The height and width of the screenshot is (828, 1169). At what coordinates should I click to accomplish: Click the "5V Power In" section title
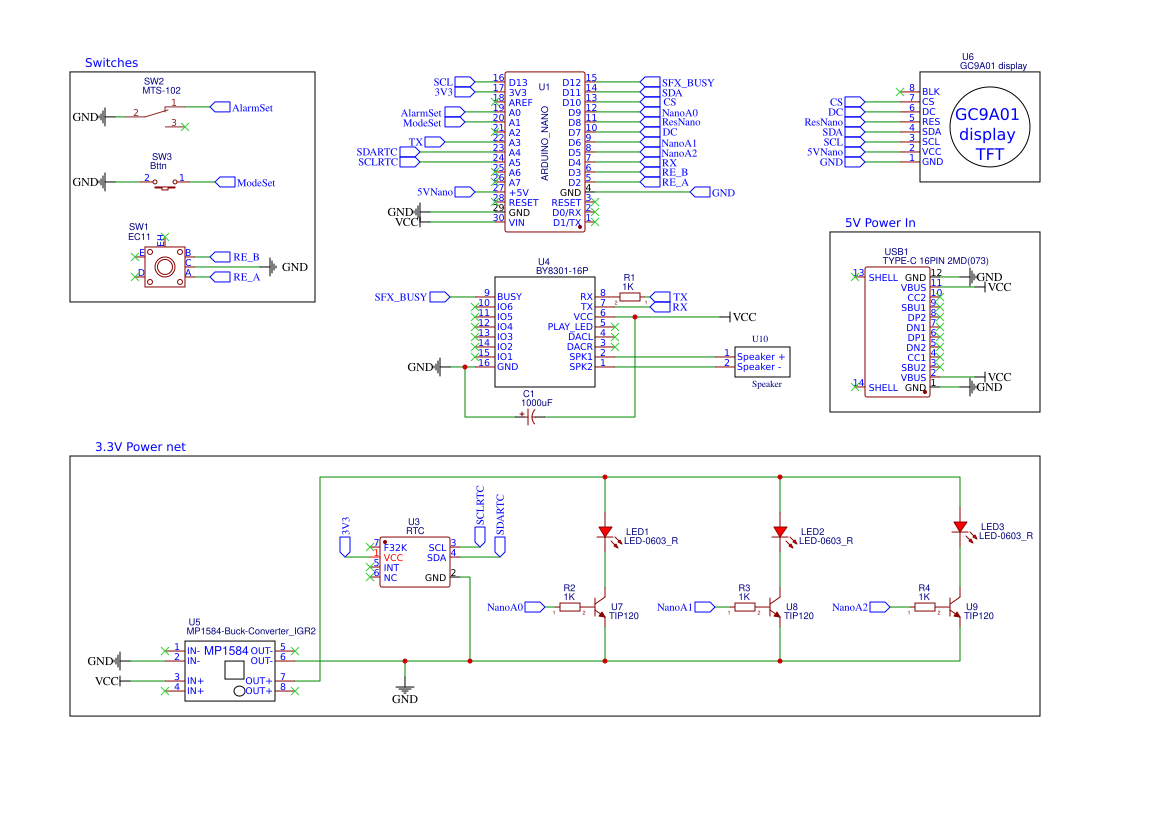click(x=880, y=223)
